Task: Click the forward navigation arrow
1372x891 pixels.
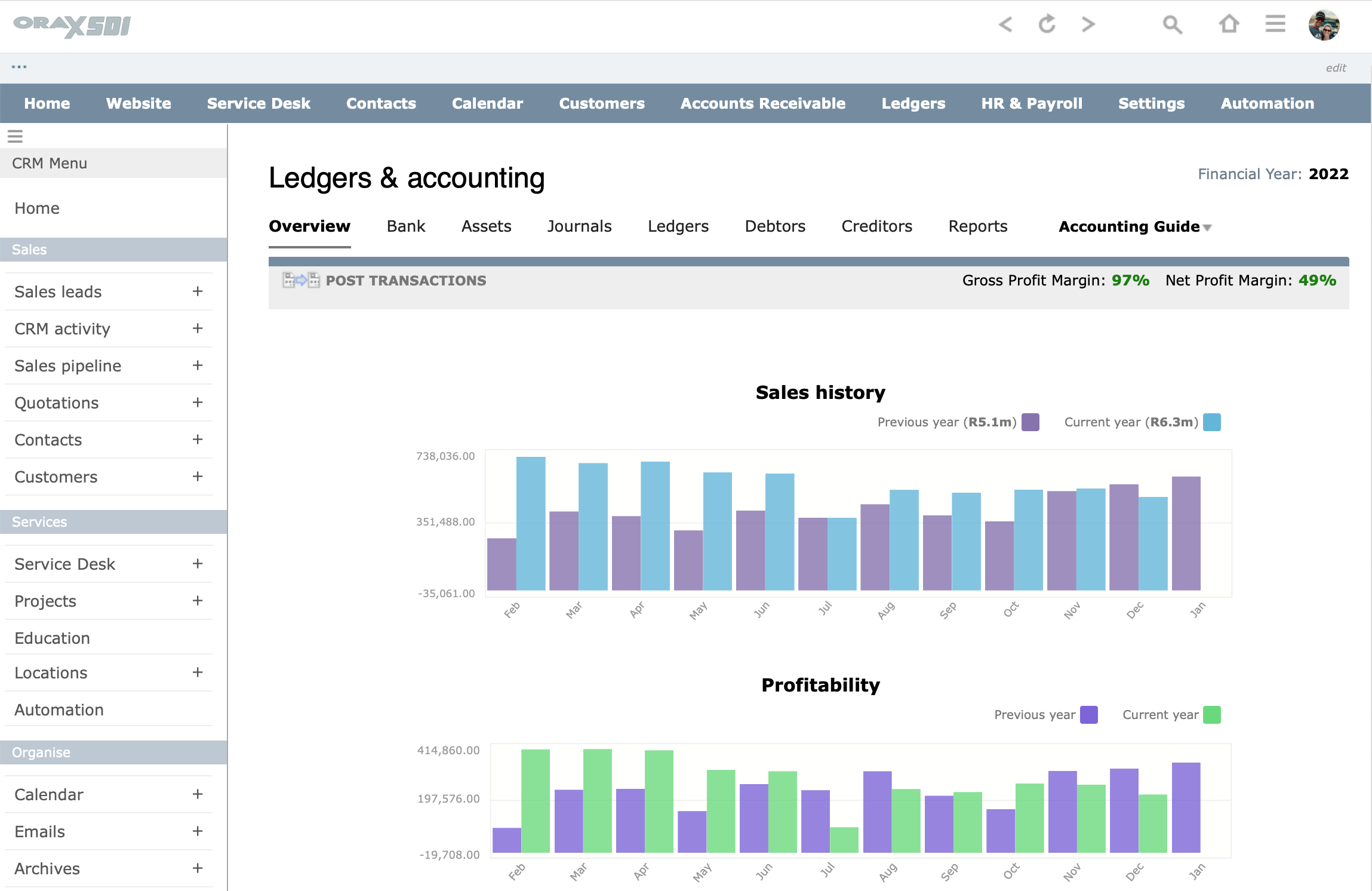Action: [1088, 24]
